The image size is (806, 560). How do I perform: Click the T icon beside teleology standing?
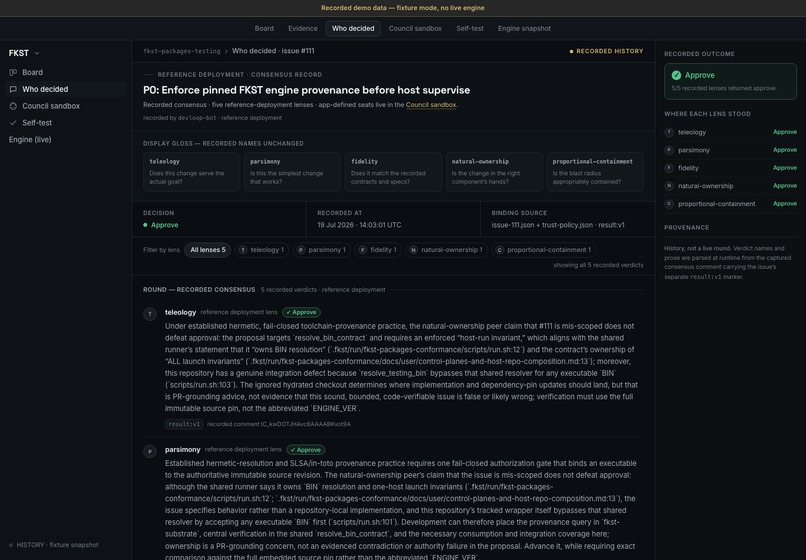[x=669, y=132]
